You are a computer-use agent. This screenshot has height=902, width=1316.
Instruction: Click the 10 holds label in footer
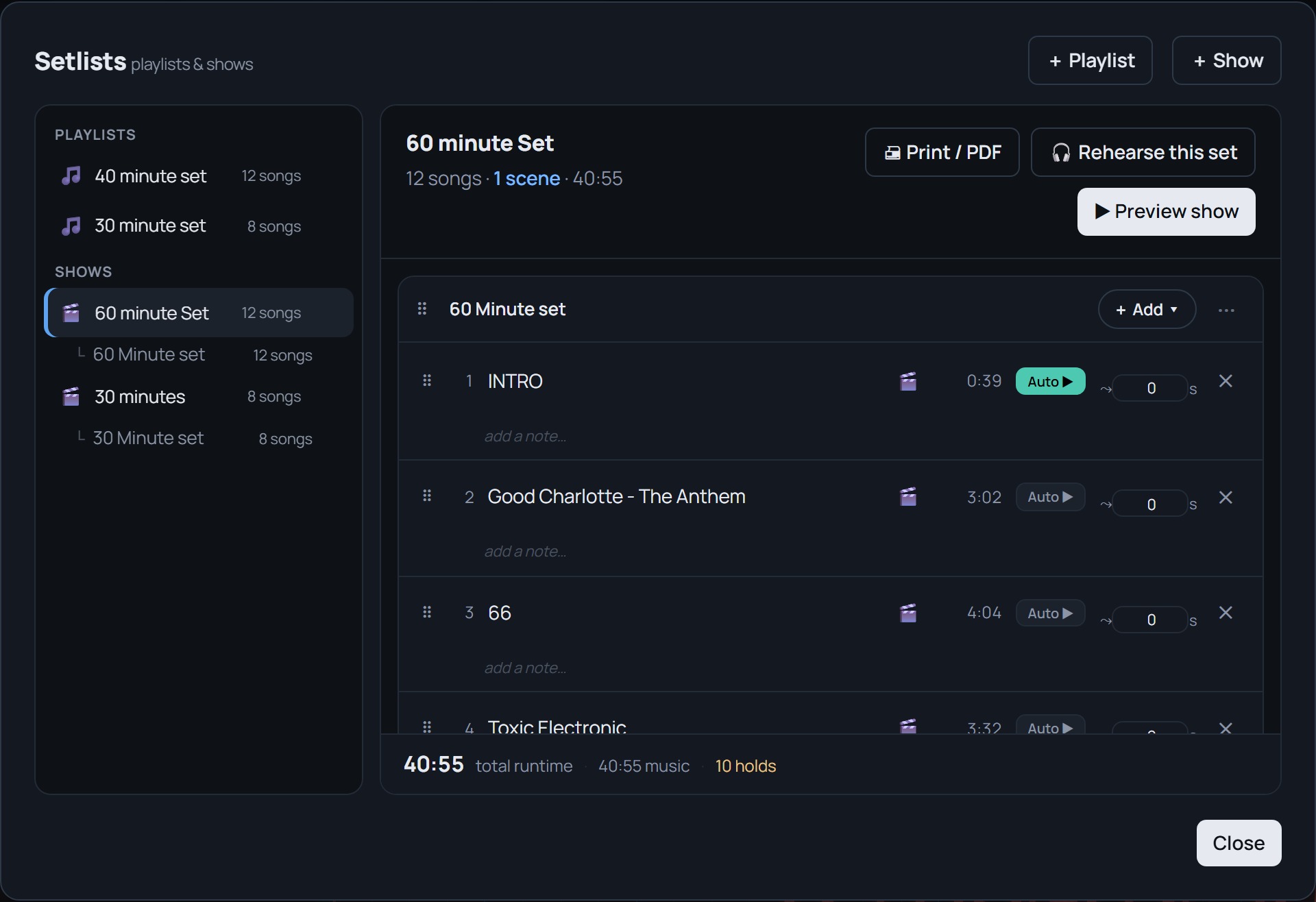coord(746,766)
